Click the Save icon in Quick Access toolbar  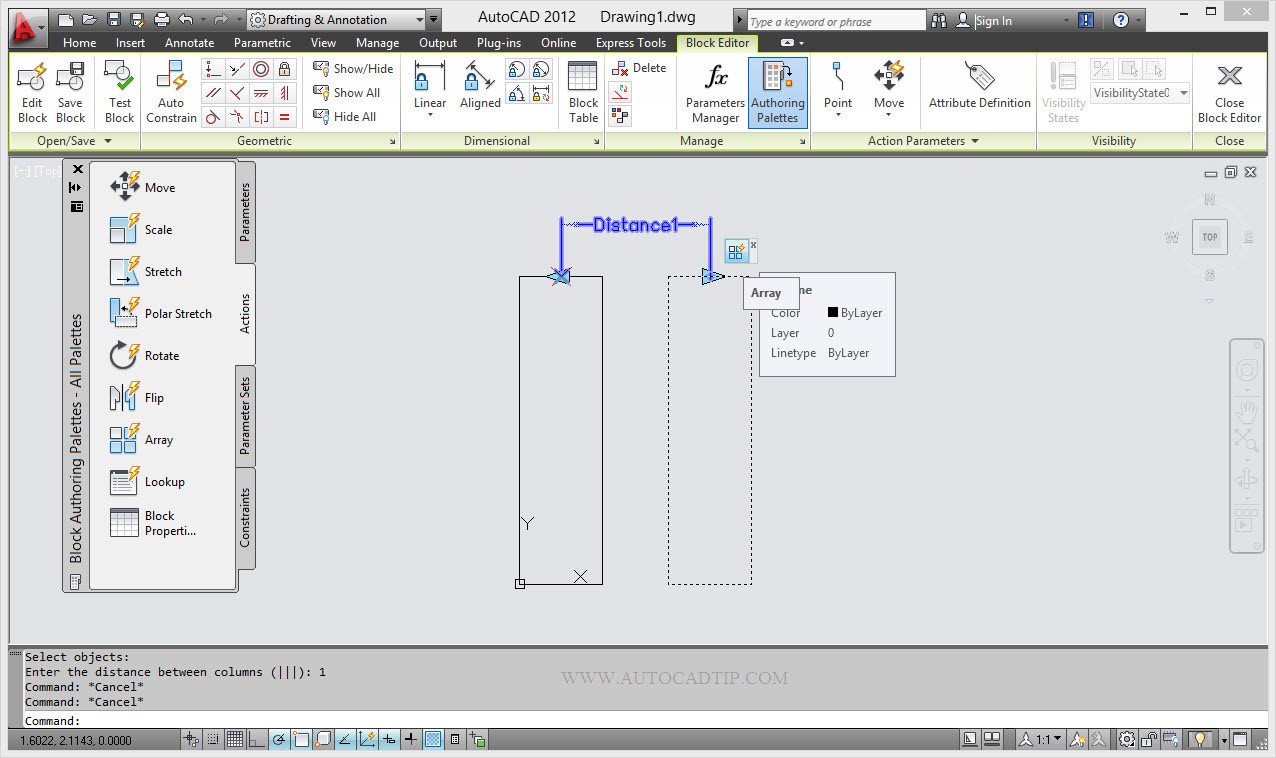tap(114, 19)
